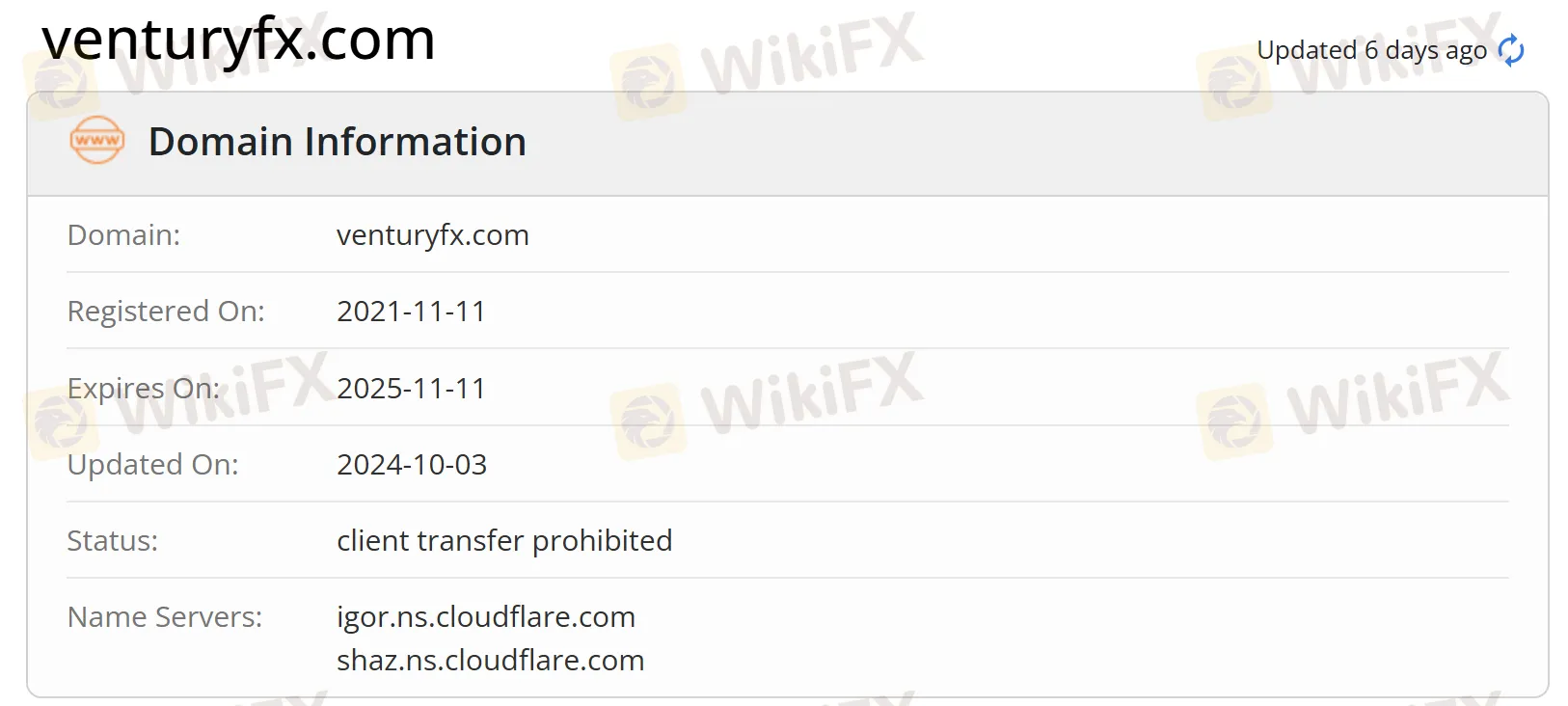The height and width of the screenshot is (706, 1568).
Task: Click the WikiFX watermark in the middle row
Action: [x=767, y=405]
